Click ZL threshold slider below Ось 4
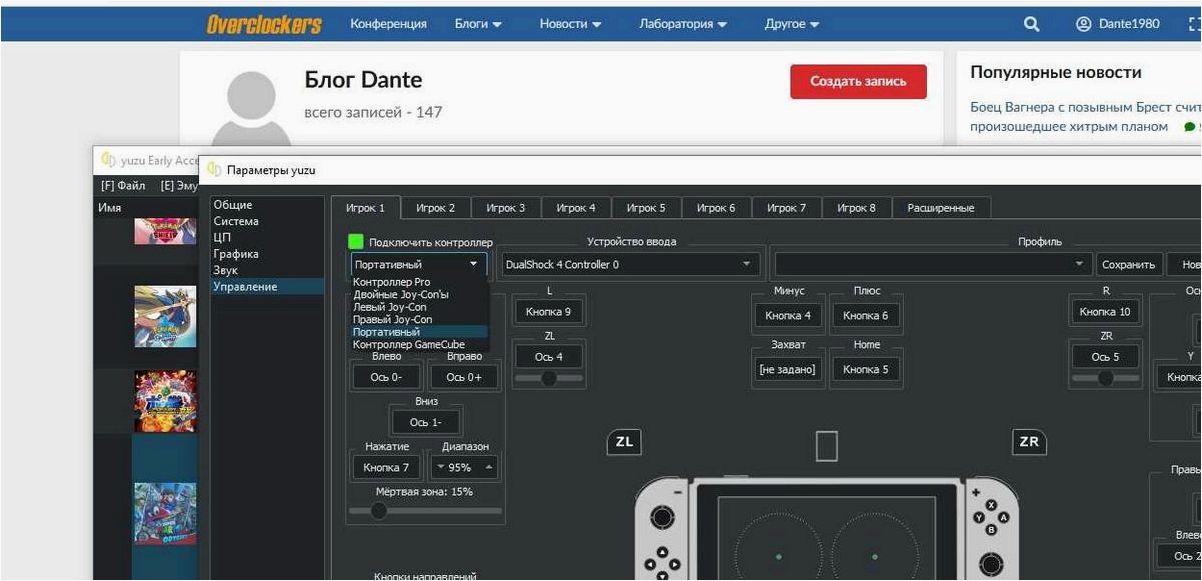The image size is (1202, 581). coord(548,378)
